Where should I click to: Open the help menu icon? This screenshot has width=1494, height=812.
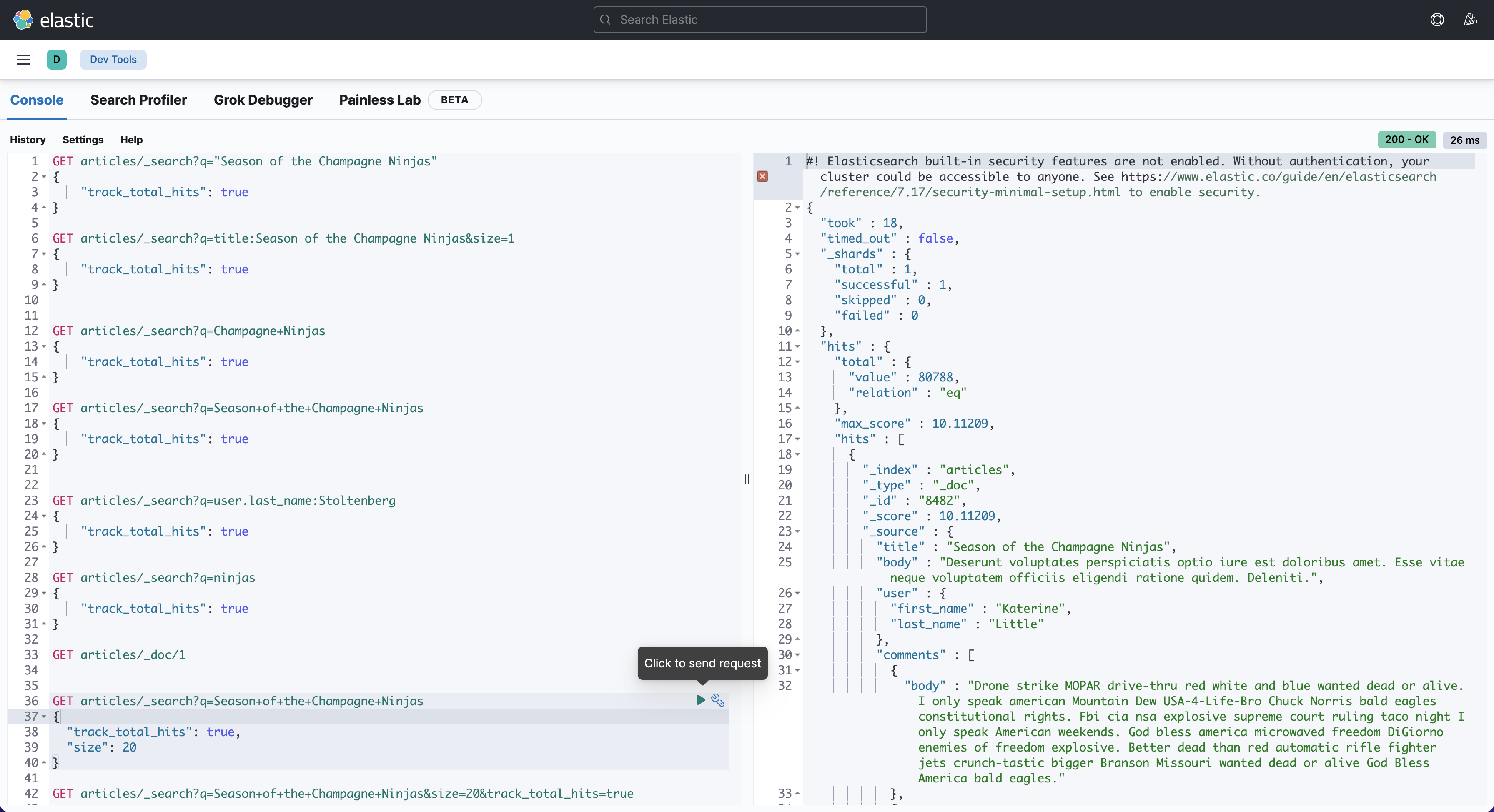click(x=1436, y=20)
